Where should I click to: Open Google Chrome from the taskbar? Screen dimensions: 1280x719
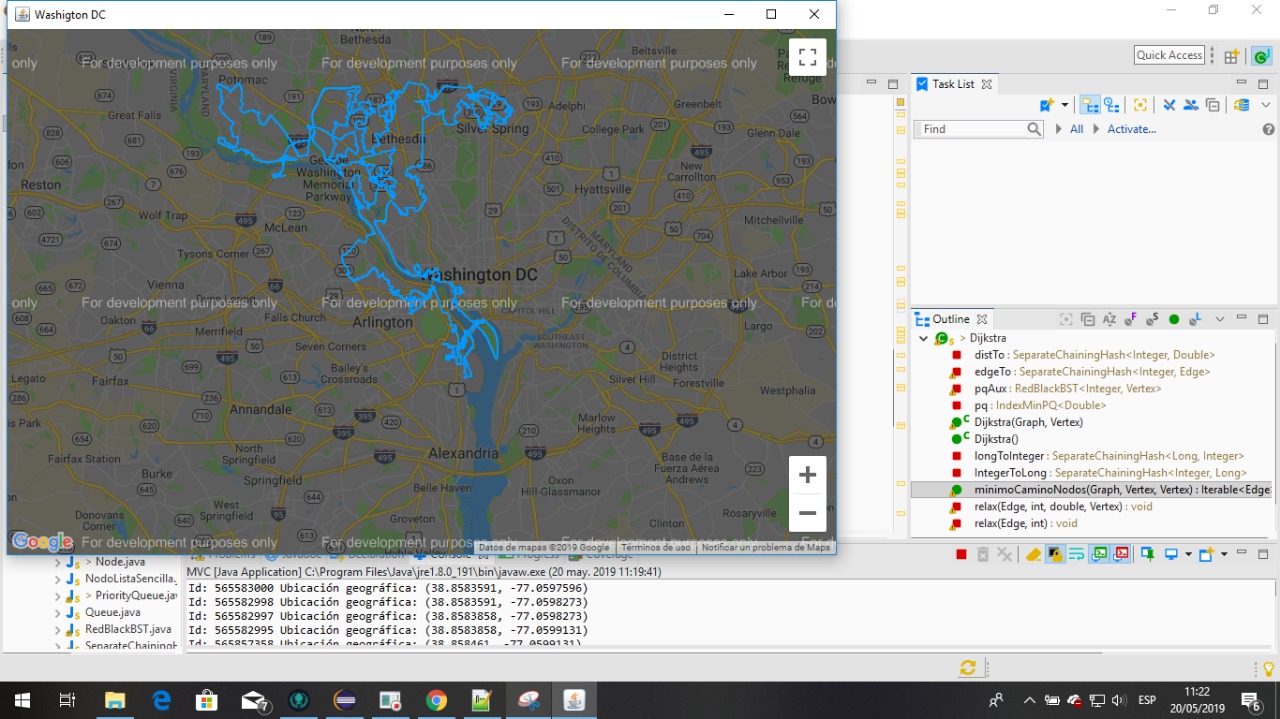(x=436, y=700)
